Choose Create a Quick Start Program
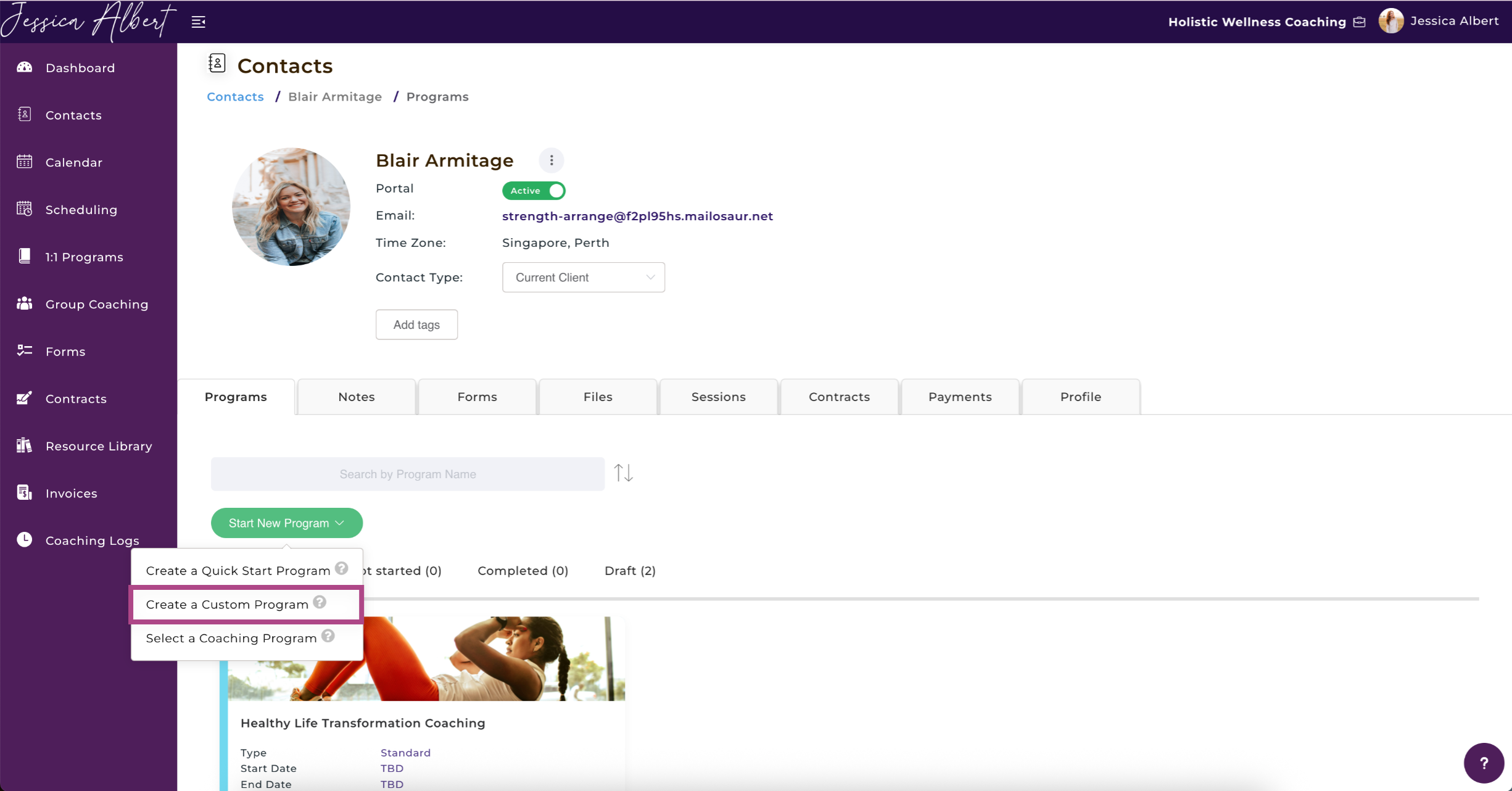 (238, 571)
